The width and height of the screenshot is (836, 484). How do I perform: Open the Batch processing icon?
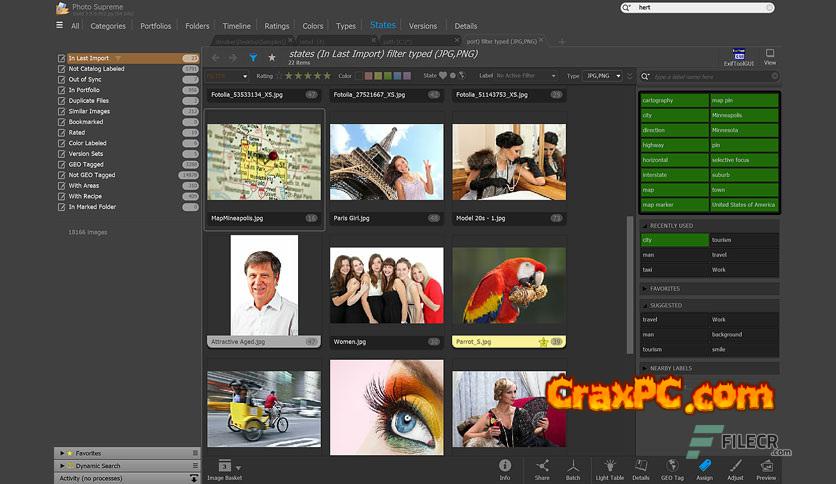coord(573,467)
